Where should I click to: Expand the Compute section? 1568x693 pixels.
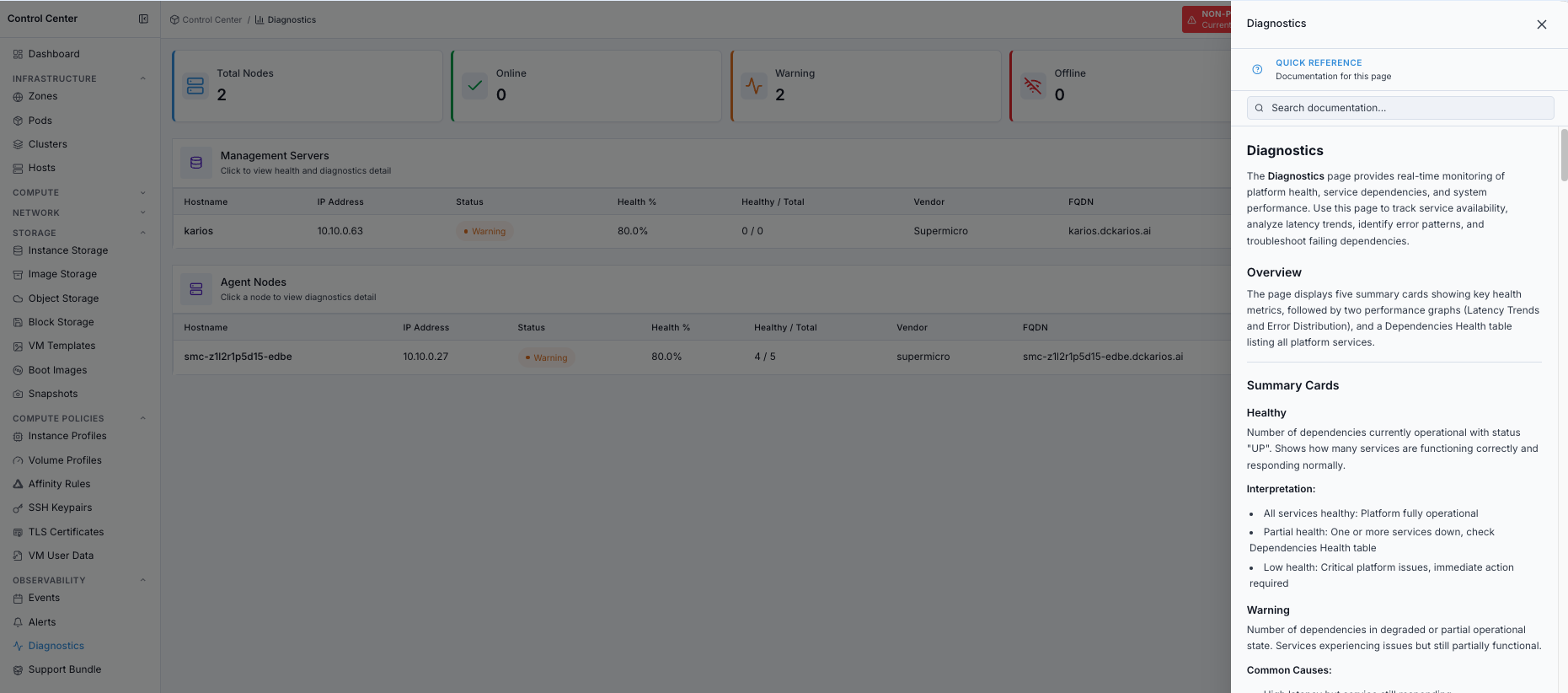[142, 192]
